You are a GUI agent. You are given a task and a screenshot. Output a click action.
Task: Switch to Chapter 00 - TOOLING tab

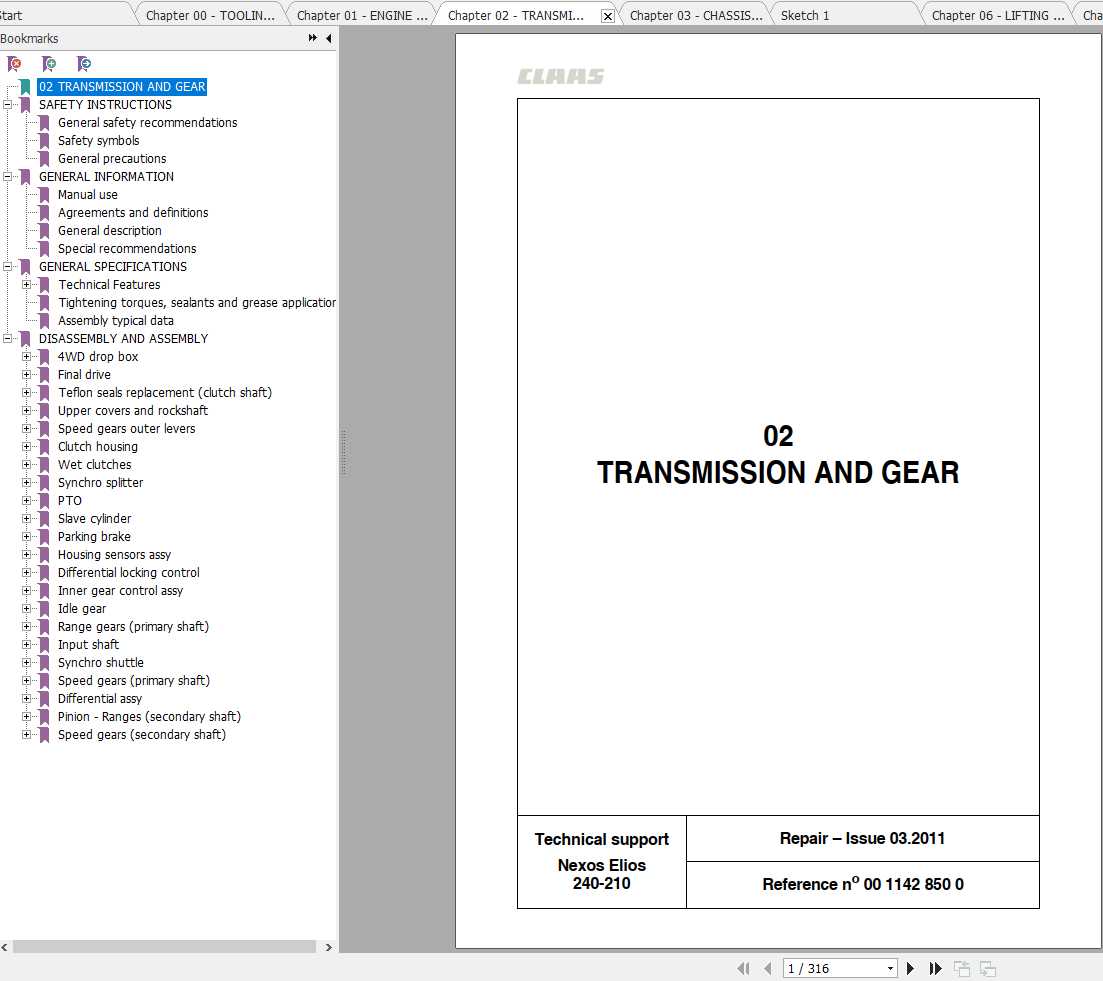tap(210, 15)
